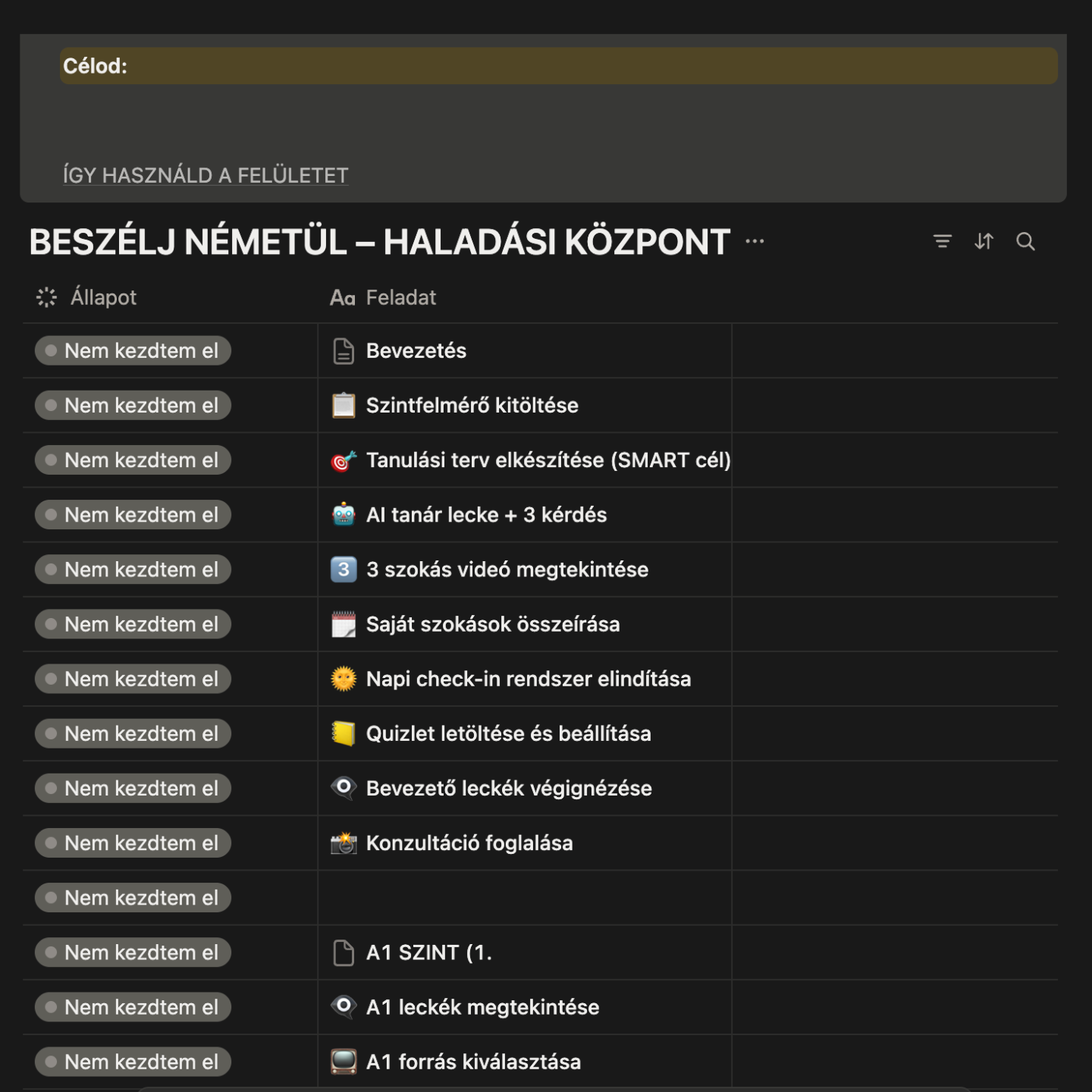This screenshot has height=1092, width=1092.
Task: Click the target icon of Tanulási terv
Action: coord(344,460)
